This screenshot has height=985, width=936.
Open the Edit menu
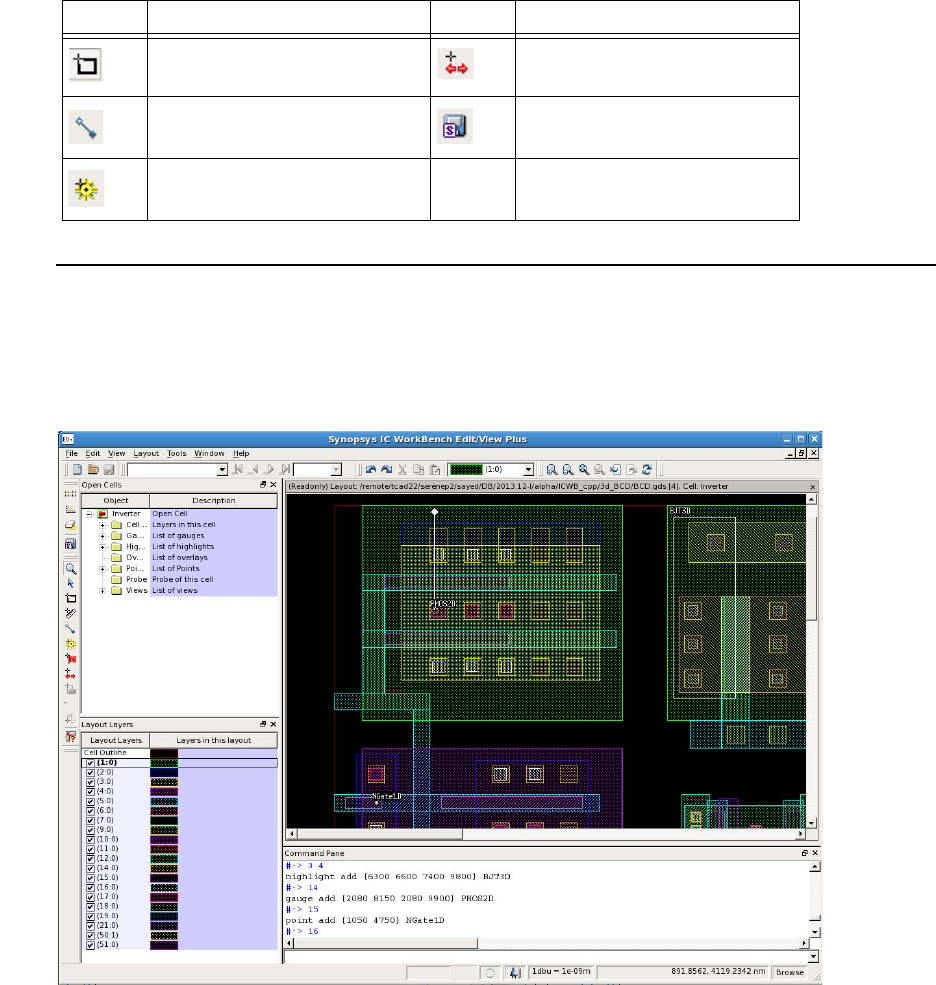(93, 454)
